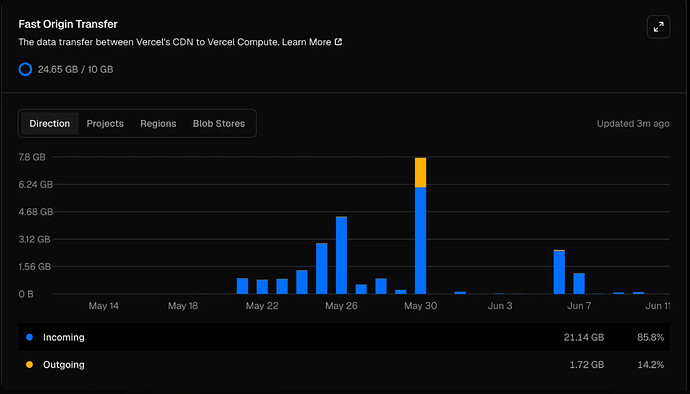The width and height of the screenshot is (690, 394).
Task: Select the May 22 bar in the chart
Action: tap(262, 287)
